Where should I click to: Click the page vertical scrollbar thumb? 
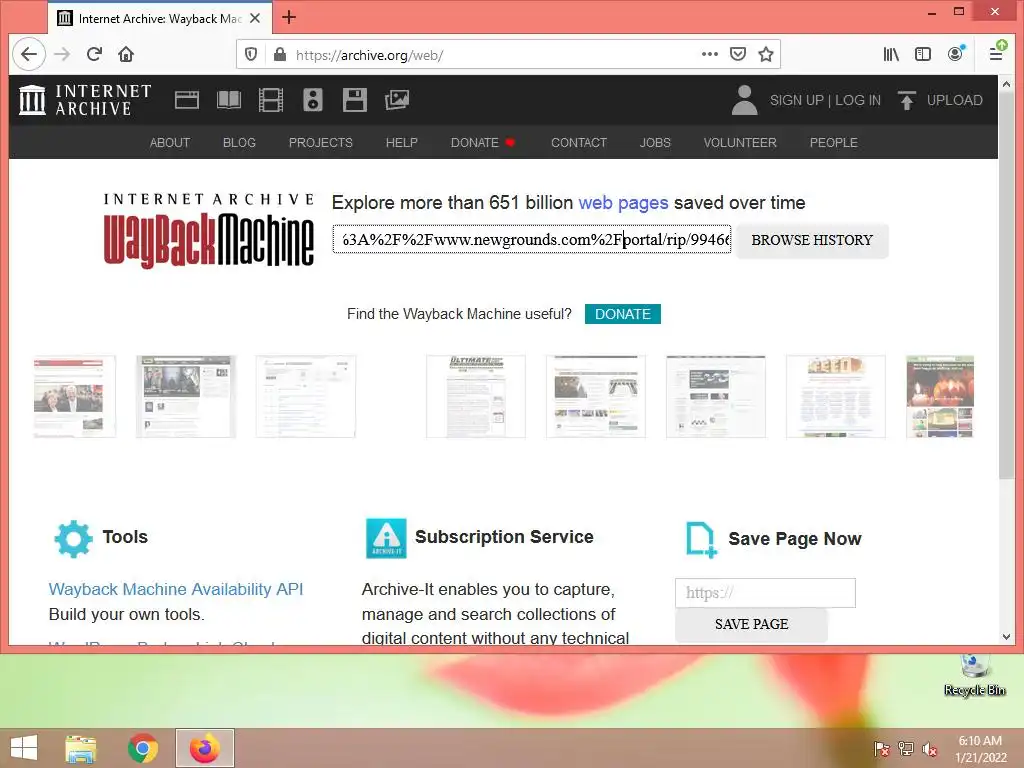1006,287
